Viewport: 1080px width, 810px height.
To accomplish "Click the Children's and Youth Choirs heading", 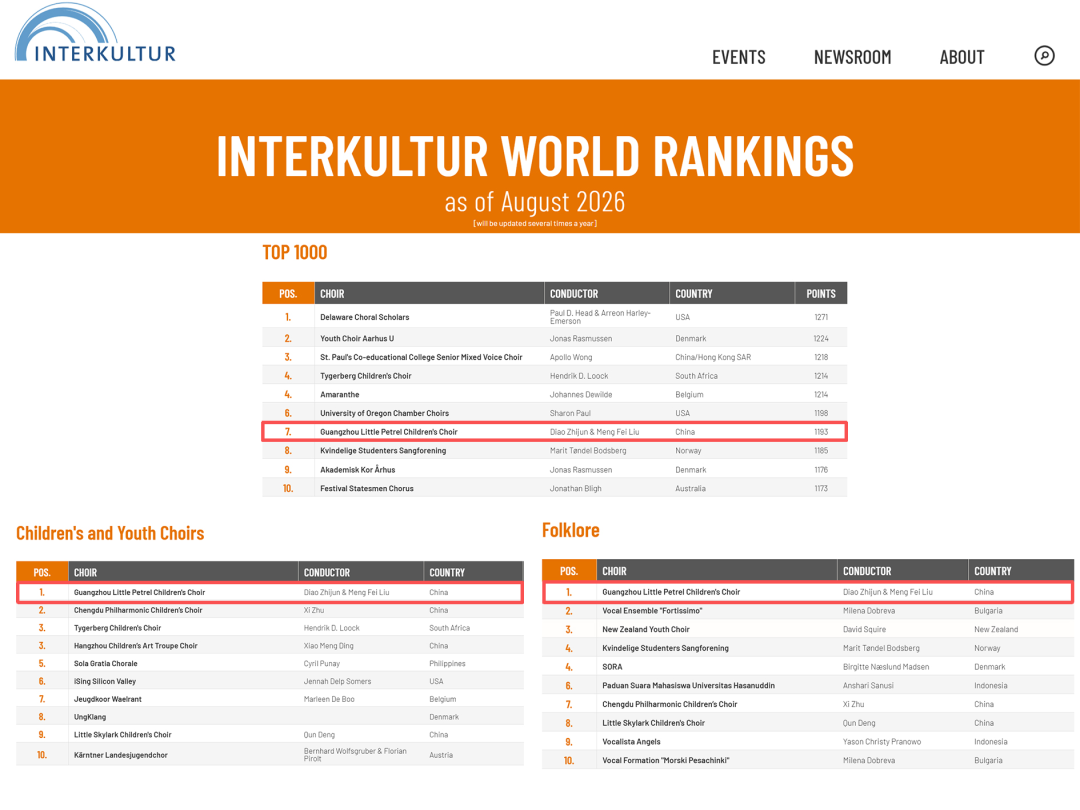I will (110, 534).
